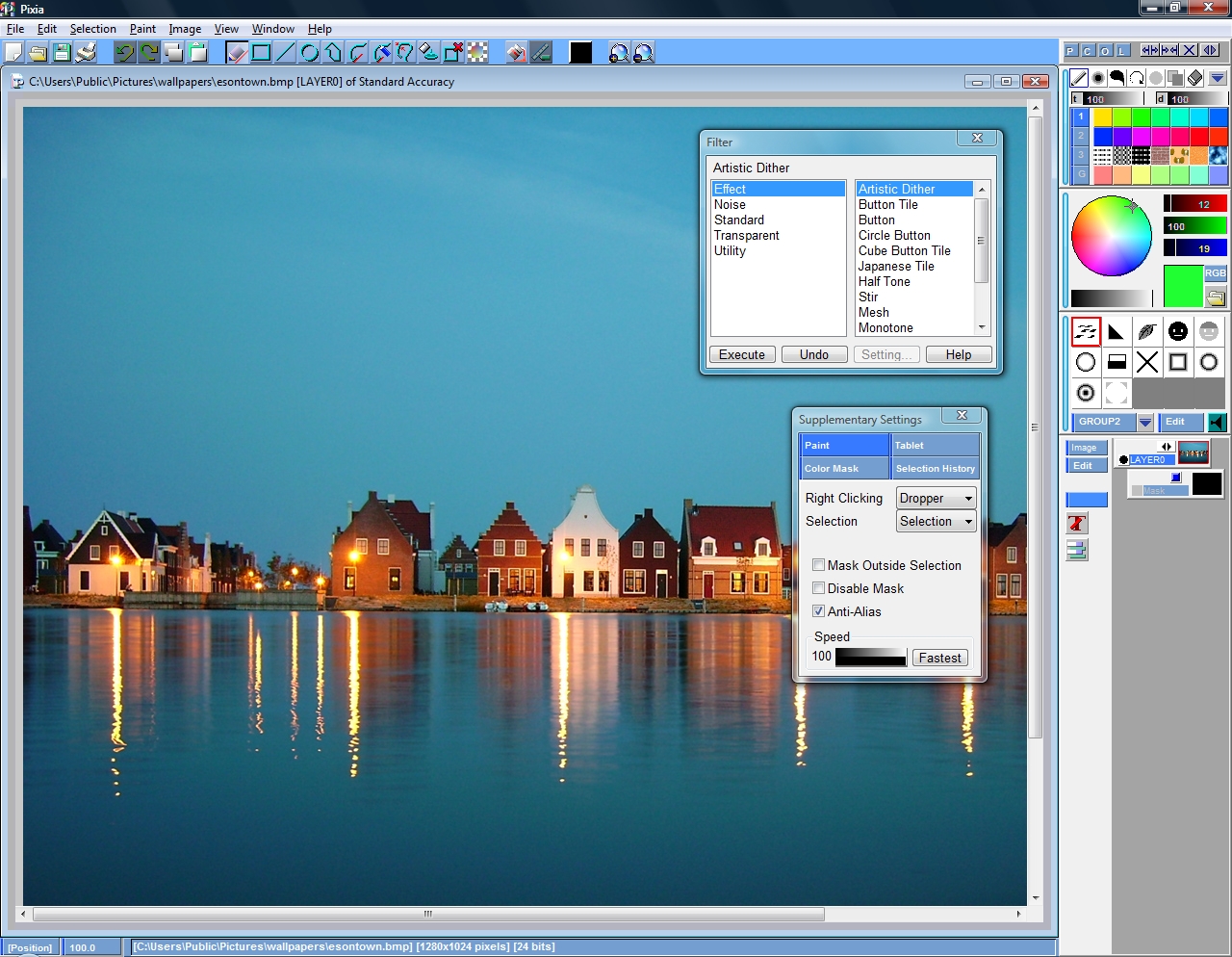The height and width of the screenshot is (957, 1232).
Task: Click the red T text layer icon
Action: pyautogui.click(x=1076, y=524)
